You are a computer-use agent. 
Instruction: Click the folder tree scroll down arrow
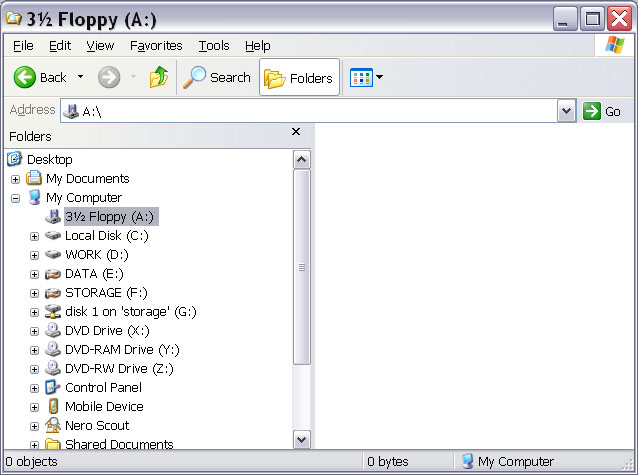click(x=302, y=440)
